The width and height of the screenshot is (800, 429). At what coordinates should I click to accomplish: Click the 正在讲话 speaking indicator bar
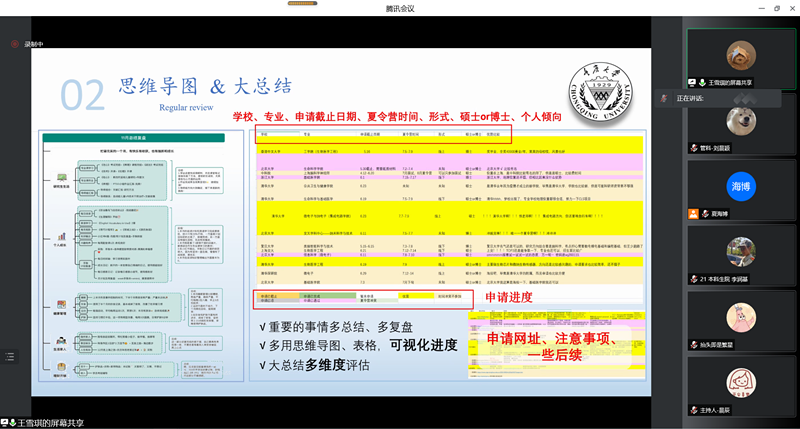[718, 98]
